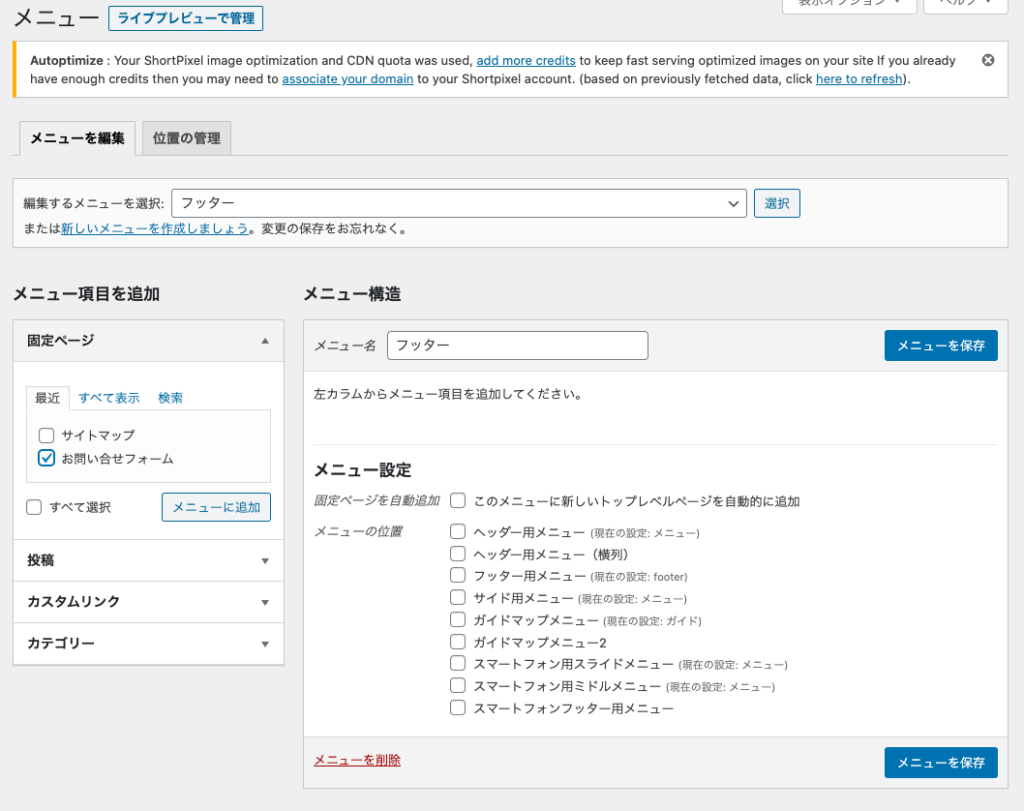Switch to the 位置の管理 tab

pyautogui.click(x=186, y=138)
